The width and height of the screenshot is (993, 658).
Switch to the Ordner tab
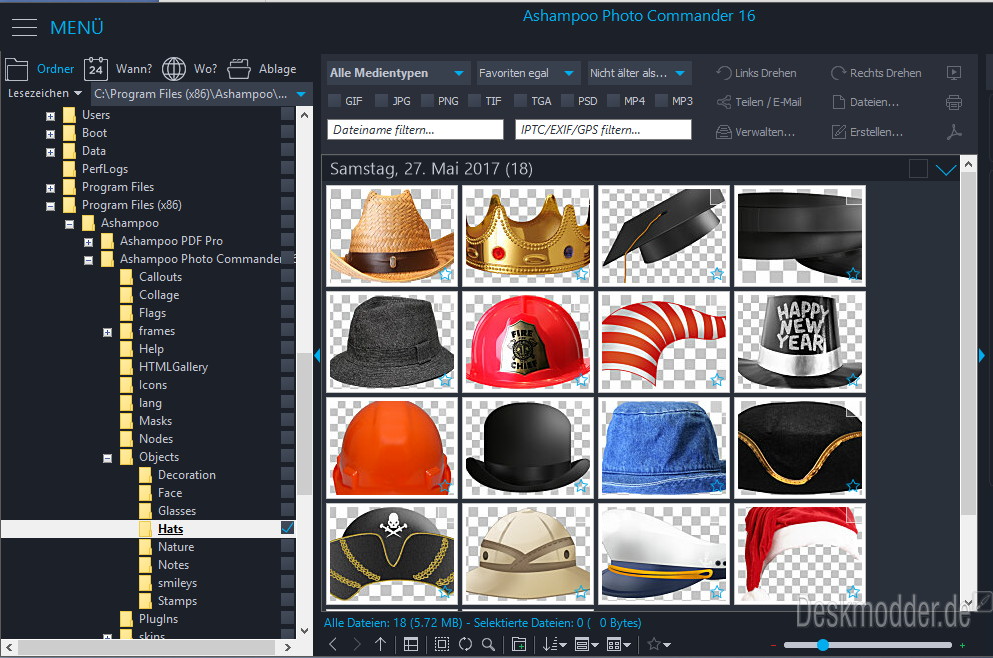coord(40,69)
